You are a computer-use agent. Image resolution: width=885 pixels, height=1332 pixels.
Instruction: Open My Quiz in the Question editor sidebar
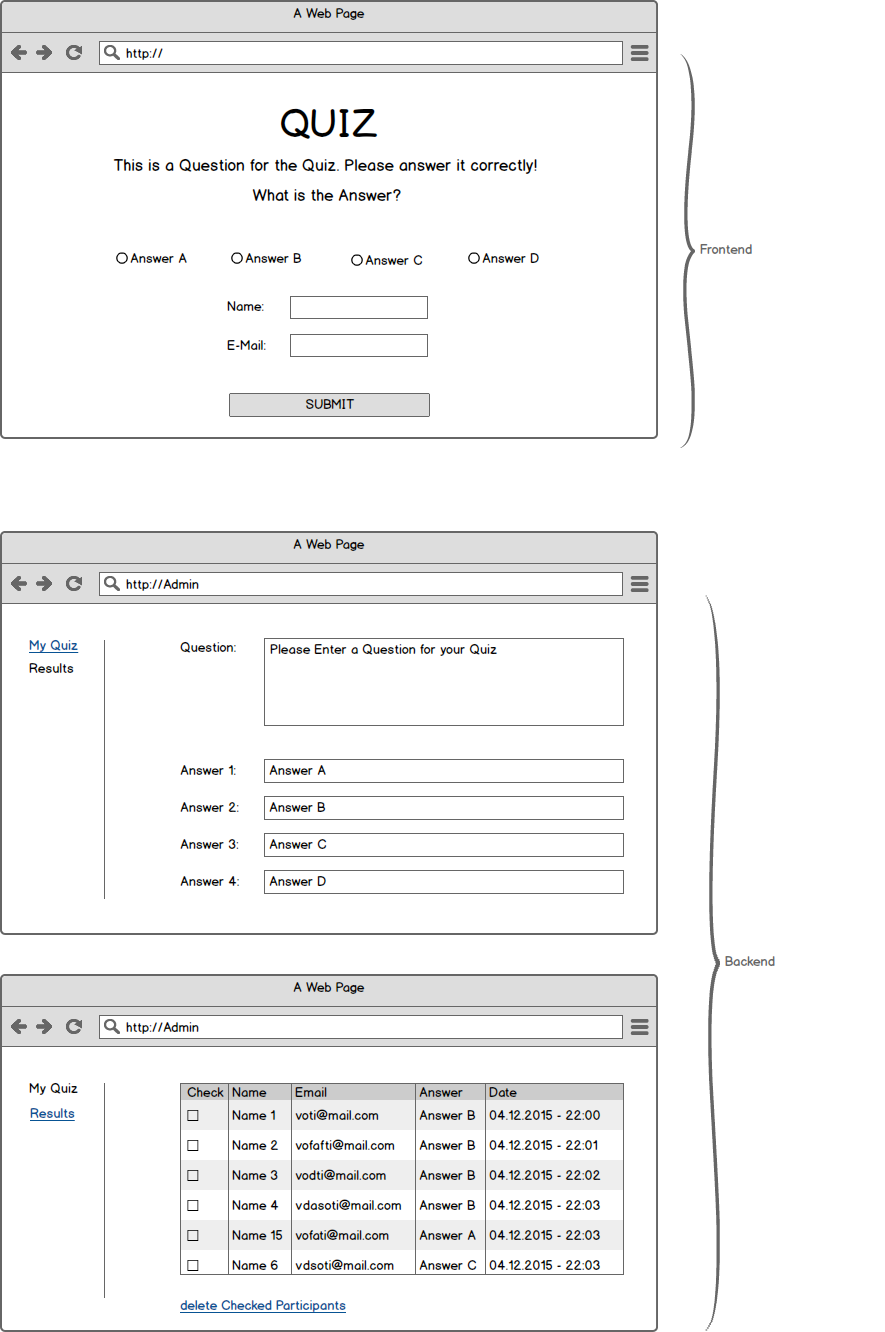pyautogui.click(x=53, y=646)
